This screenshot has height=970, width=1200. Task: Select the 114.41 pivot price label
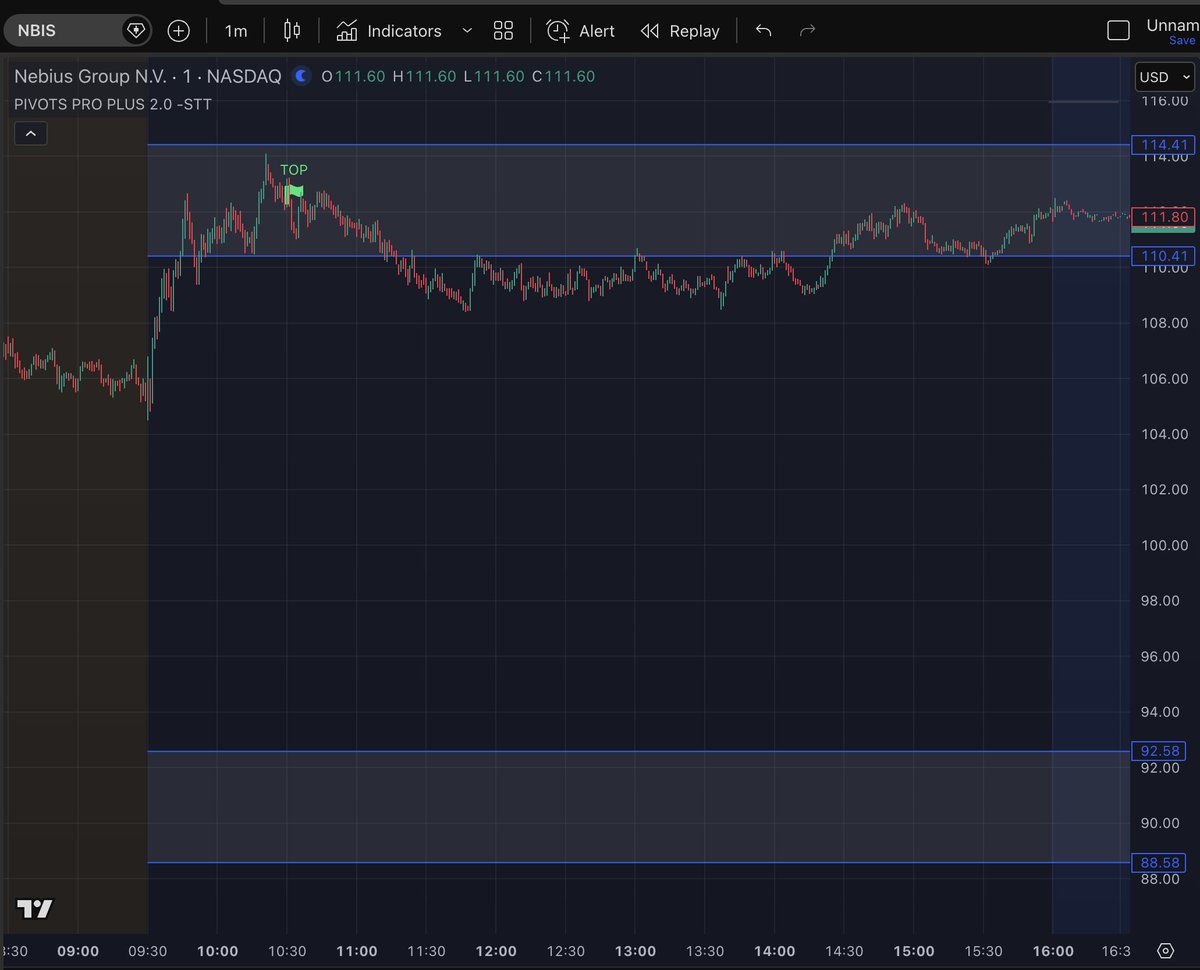[x=1163, y=144]
